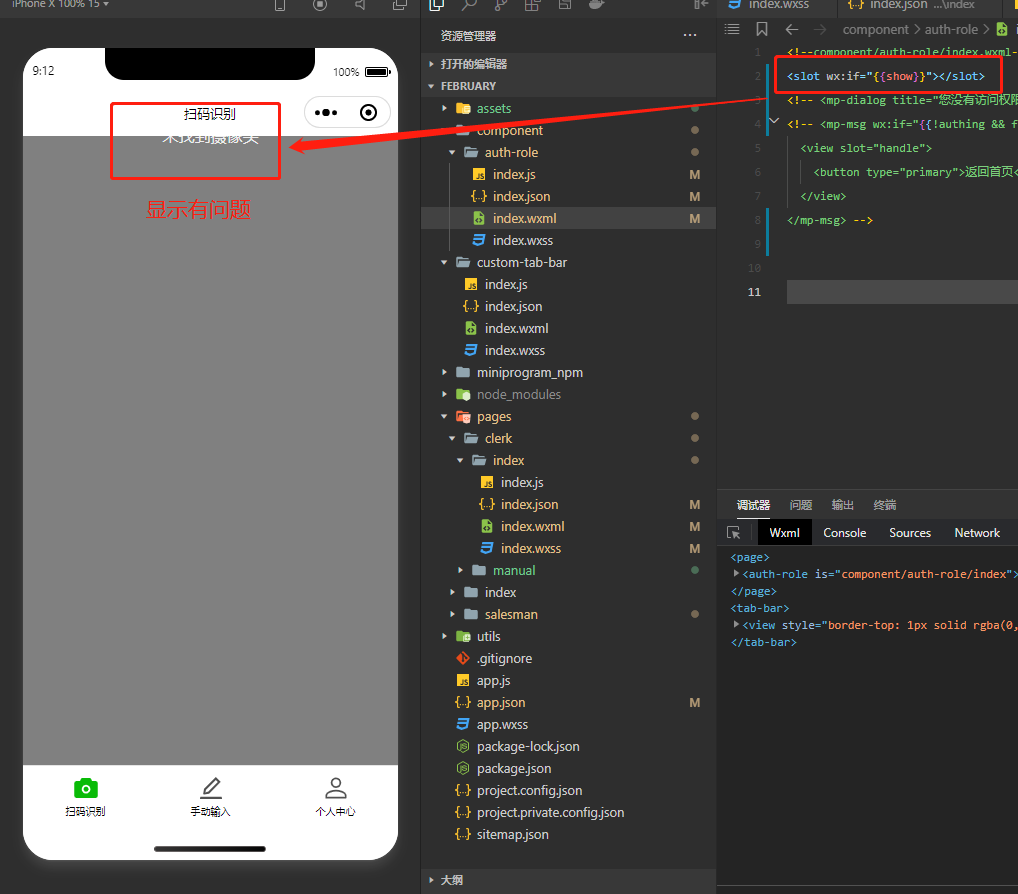Tap the 扫码识别 camera tab icon
Image resolution: width=1018 pixels, height=894 pixels.
86,788
